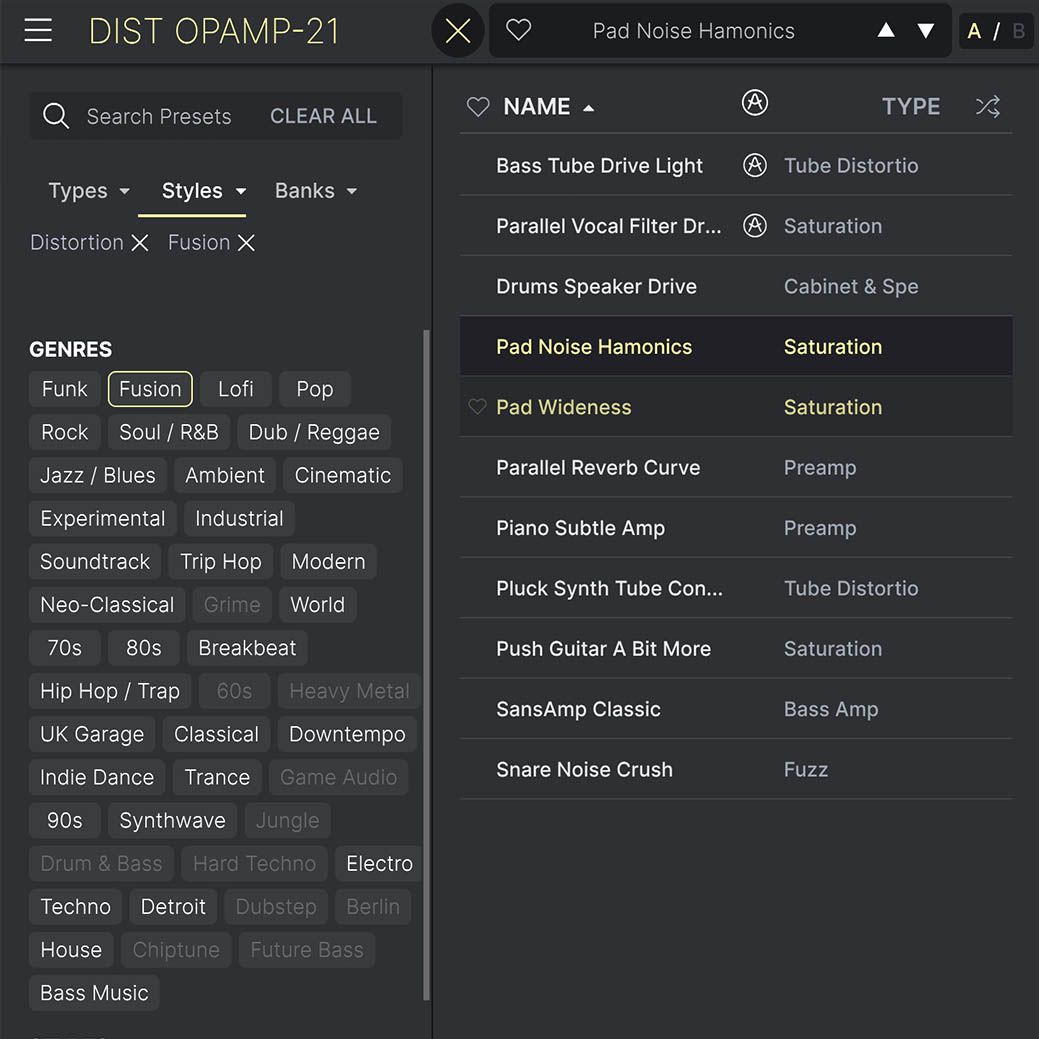The image size is (1039, 1039).
Task: Switch to the B preset state
Action: click(1018, 31)
